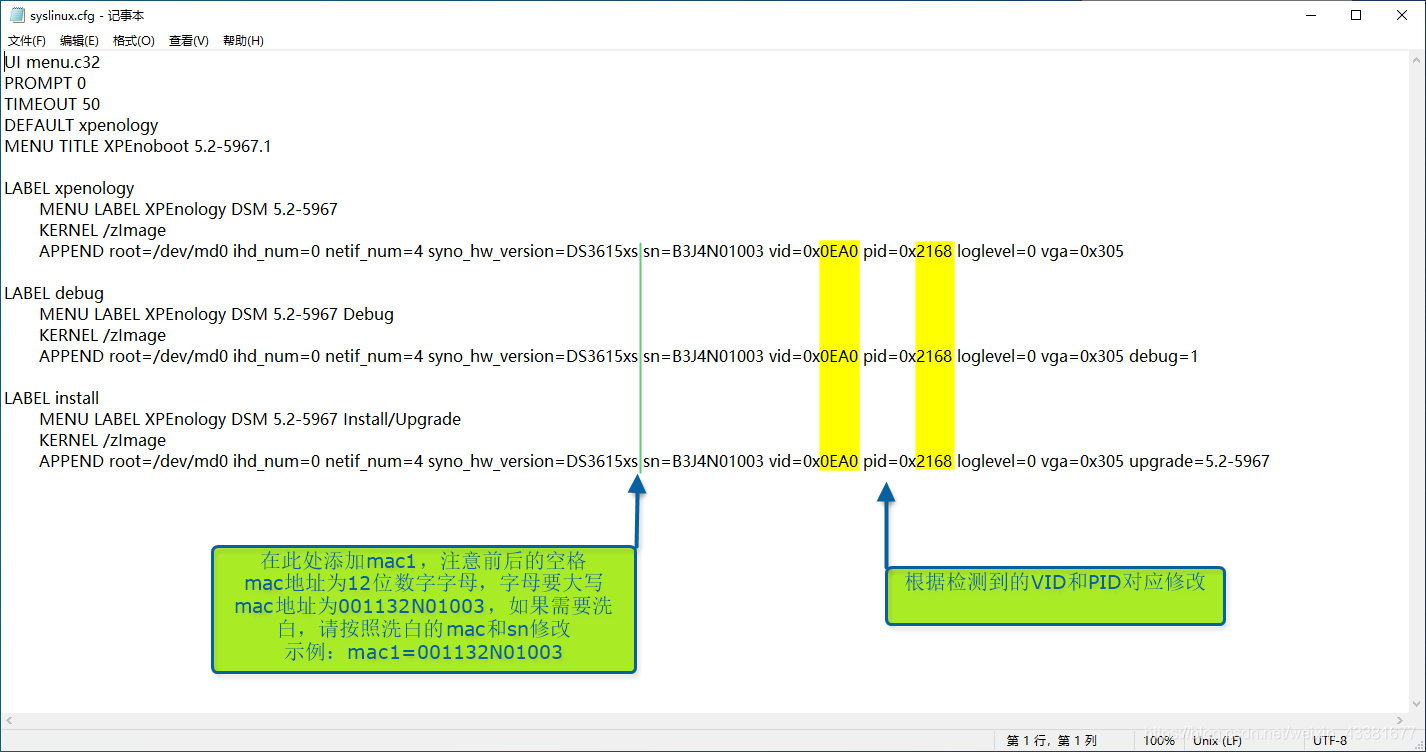1426x752 pixels.
Task: Click '0EA0' vid value in xpenology APPEND line
Action: coord(839,251)
